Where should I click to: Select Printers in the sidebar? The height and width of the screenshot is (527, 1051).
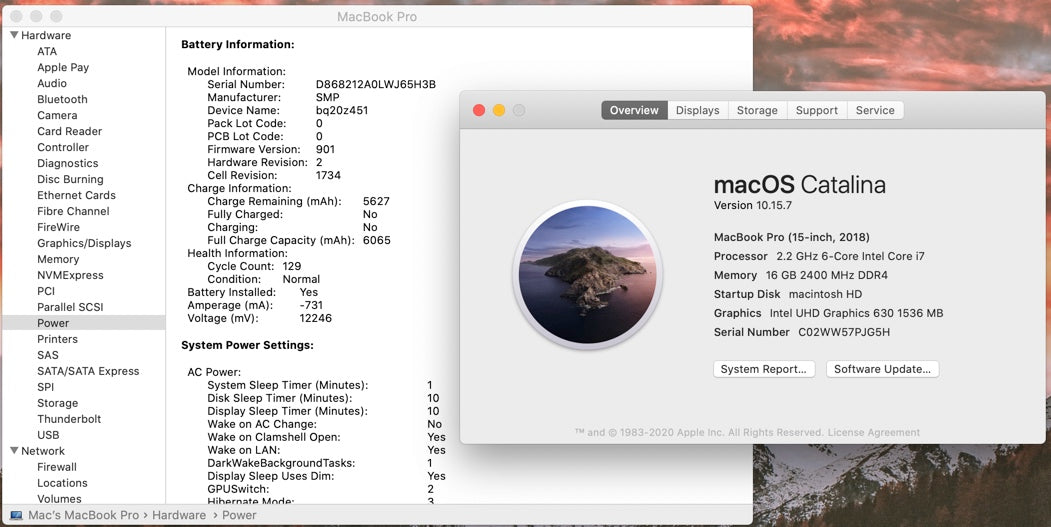58,339
